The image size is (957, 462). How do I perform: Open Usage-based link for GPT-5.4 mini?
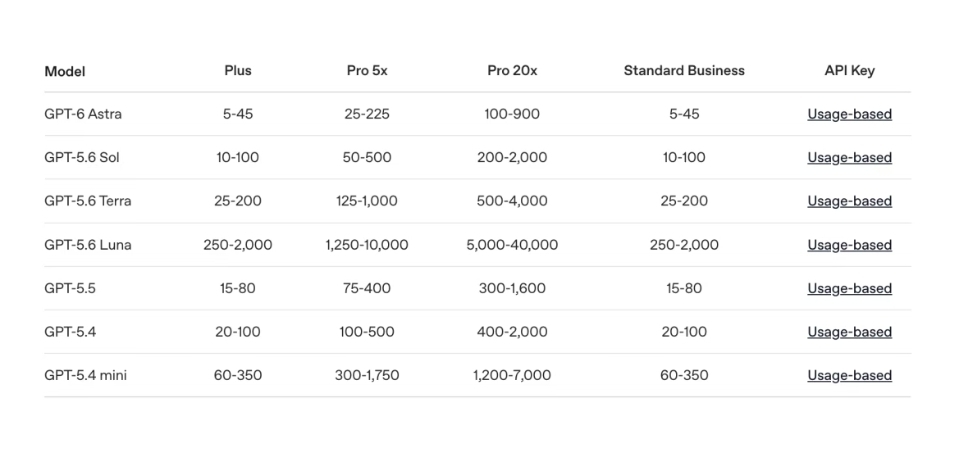coord(850,375)
